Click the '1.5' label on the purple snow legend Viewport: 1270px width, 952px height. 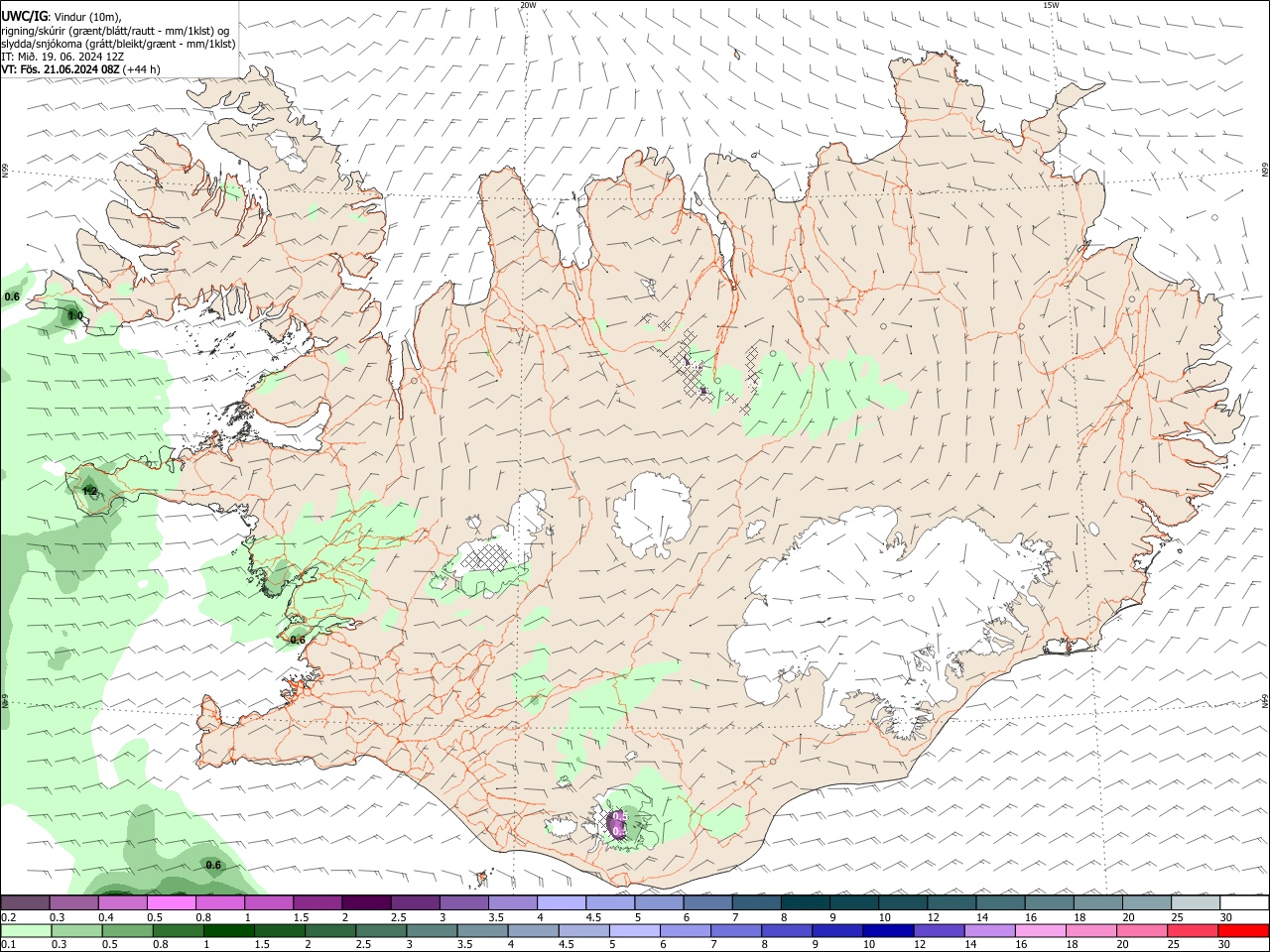tap(301, 917)
